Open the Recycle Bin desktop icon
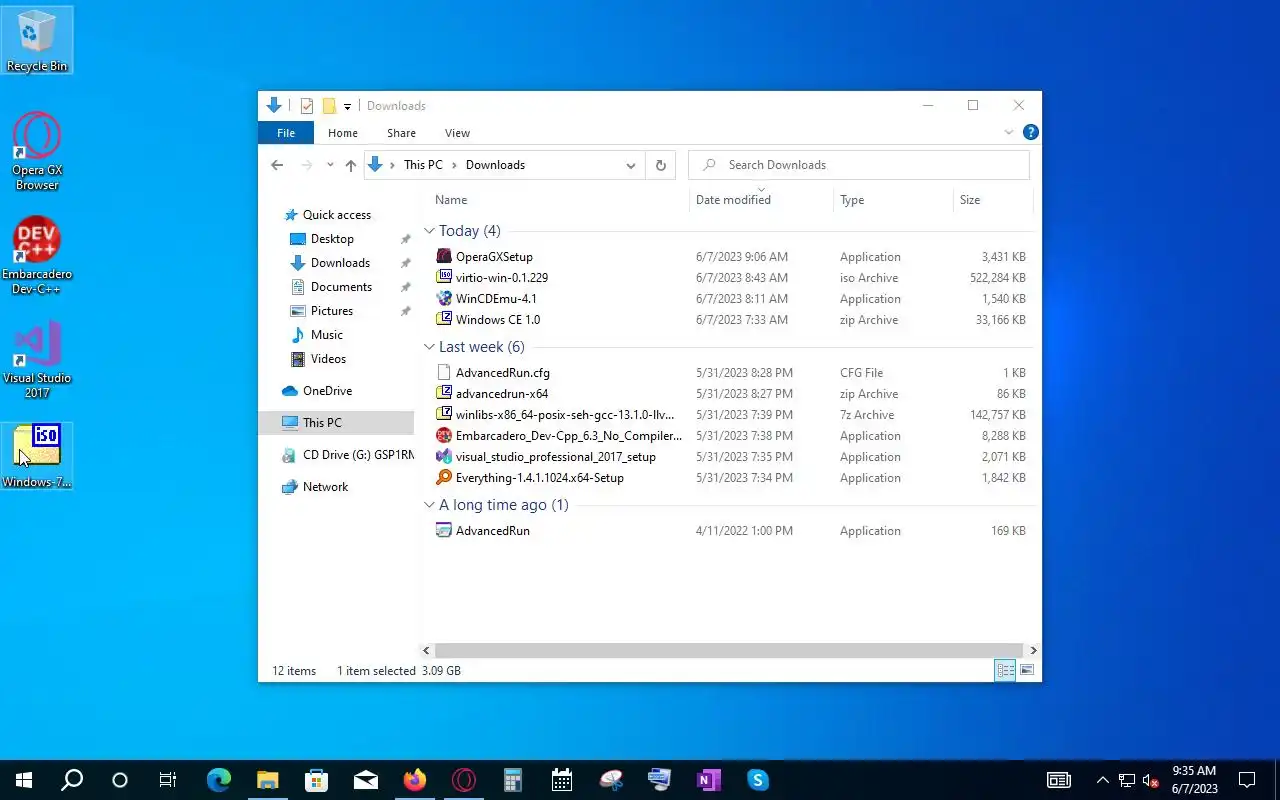This screenshot has height=800, width=1280. pos(37,40)
